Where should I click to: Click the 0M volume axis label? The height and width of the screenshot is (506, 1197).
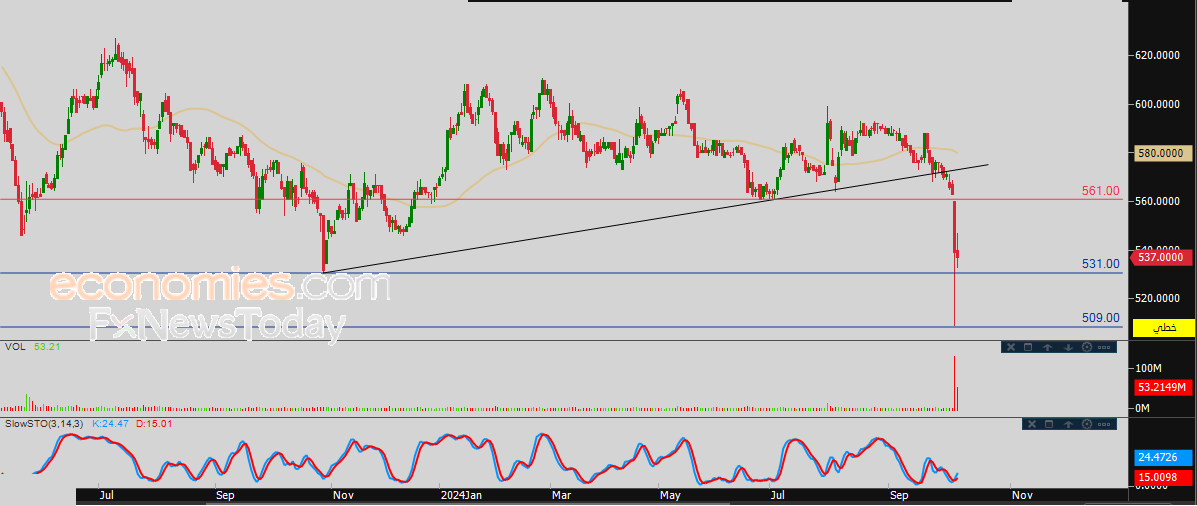pyautogui.click(x=1144, y=409)
